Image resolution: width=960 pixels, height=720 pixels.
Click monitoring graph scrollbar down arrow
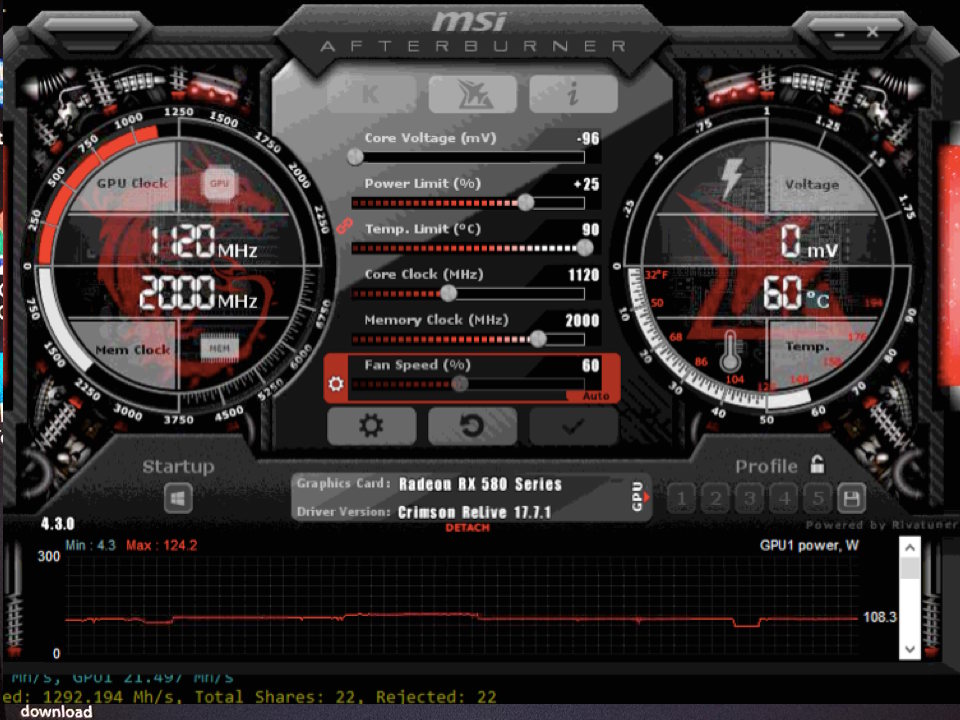point(910,649)
